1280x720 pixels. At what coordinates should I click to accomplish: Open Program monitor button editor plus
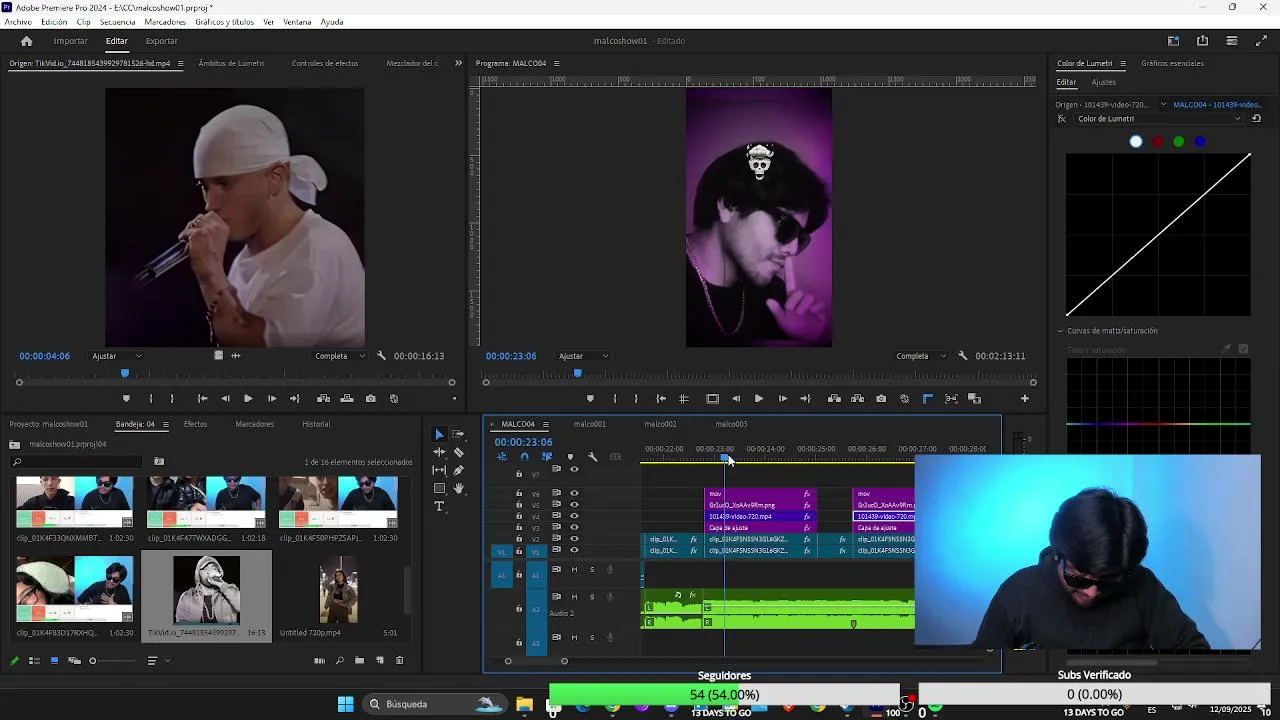[1024, 399]
